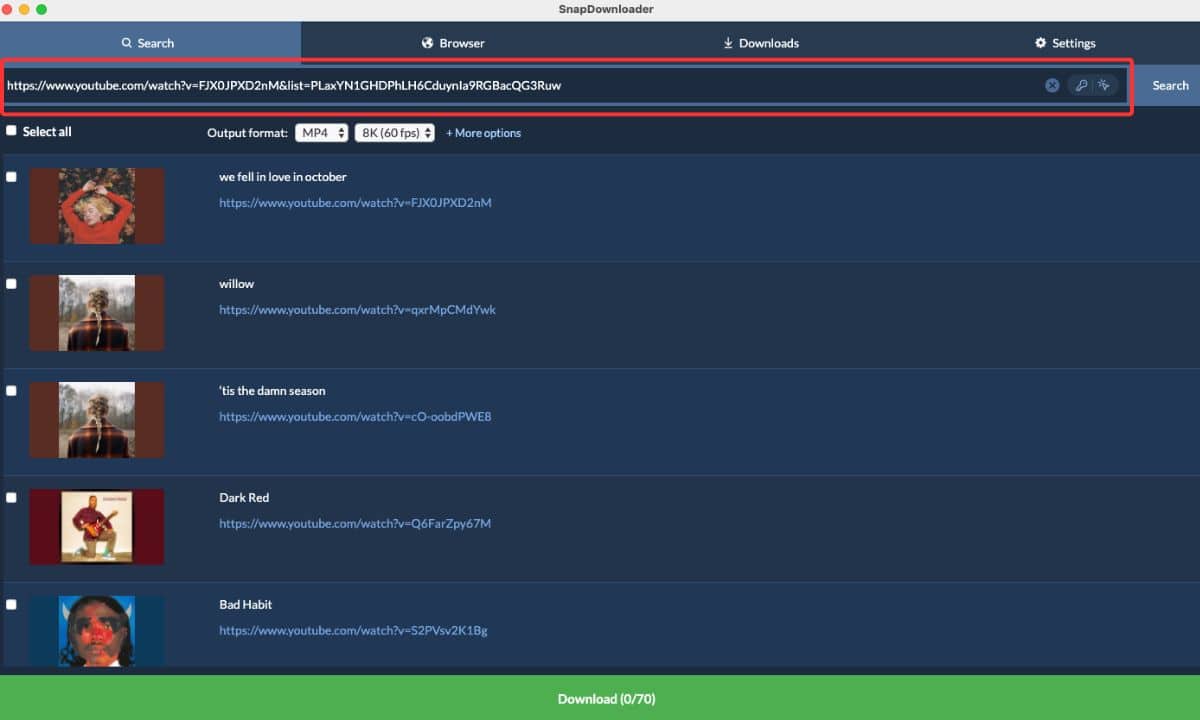Open the YouTube link for 'Bad Habit'
Image resolution: width=1200 pixels, height=720 pixels.
pos(353,631)
